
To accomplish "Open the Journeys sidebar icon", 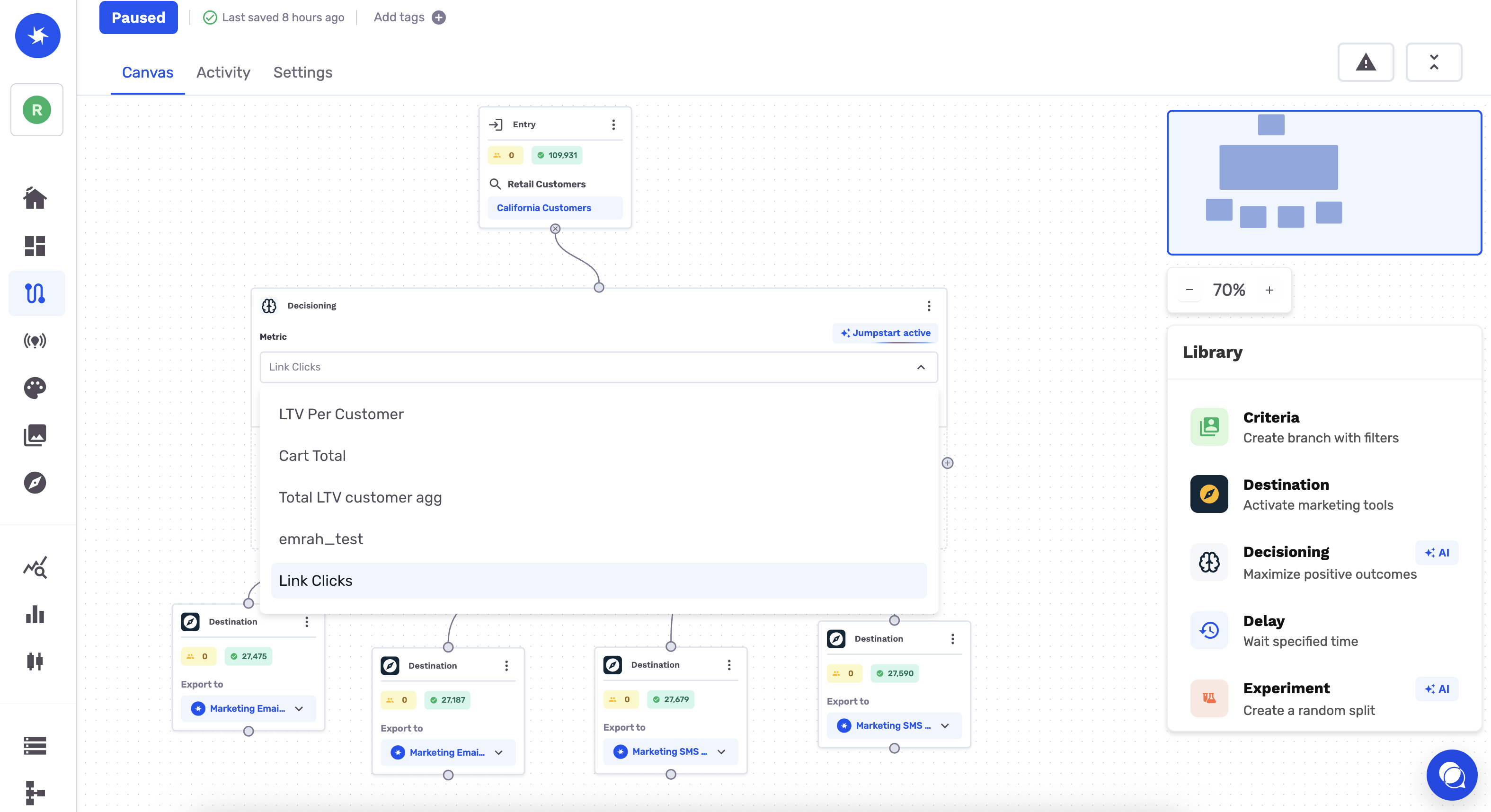I will pyautogui.click(x=36, y=293).
